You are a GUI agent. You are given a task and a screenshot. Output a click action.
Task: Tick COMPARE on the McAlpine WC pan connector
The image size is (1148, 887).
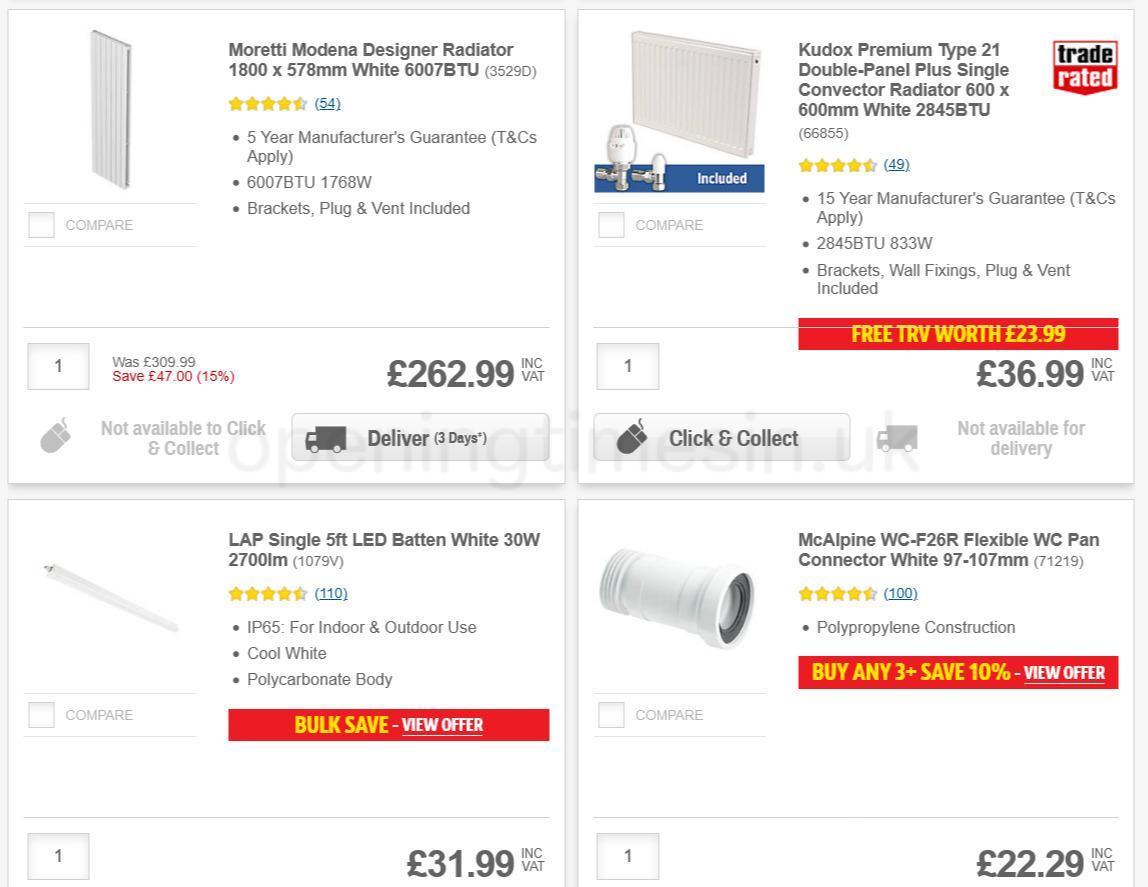(x=611, y=715)
